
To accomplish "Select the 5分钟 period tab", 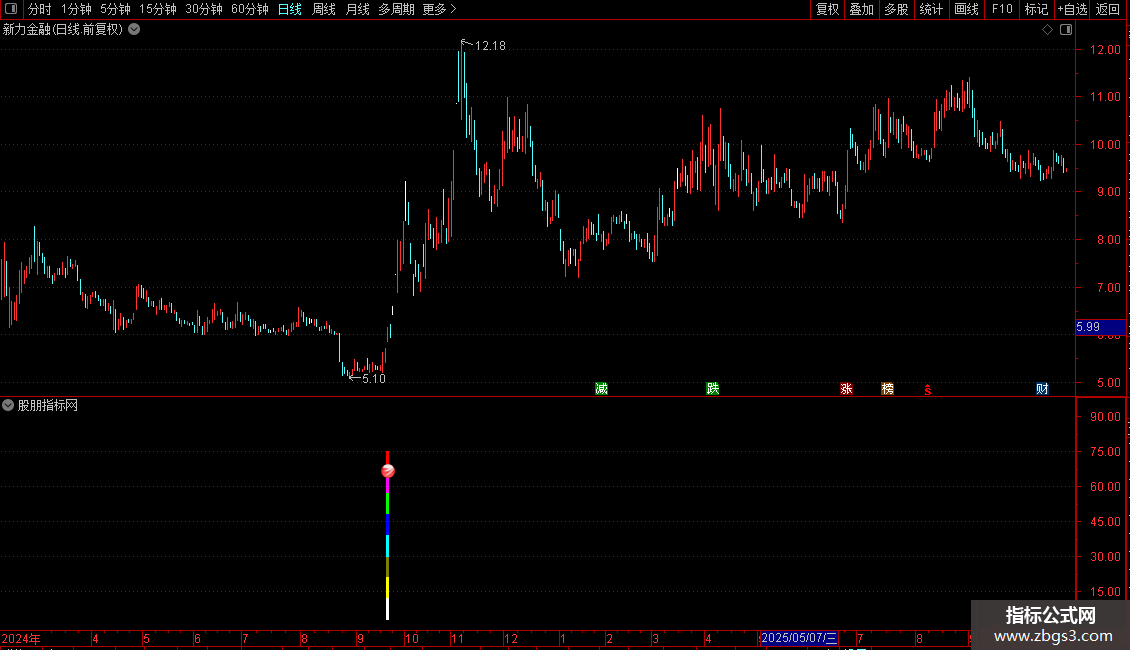I will click(x=115, y=9).
